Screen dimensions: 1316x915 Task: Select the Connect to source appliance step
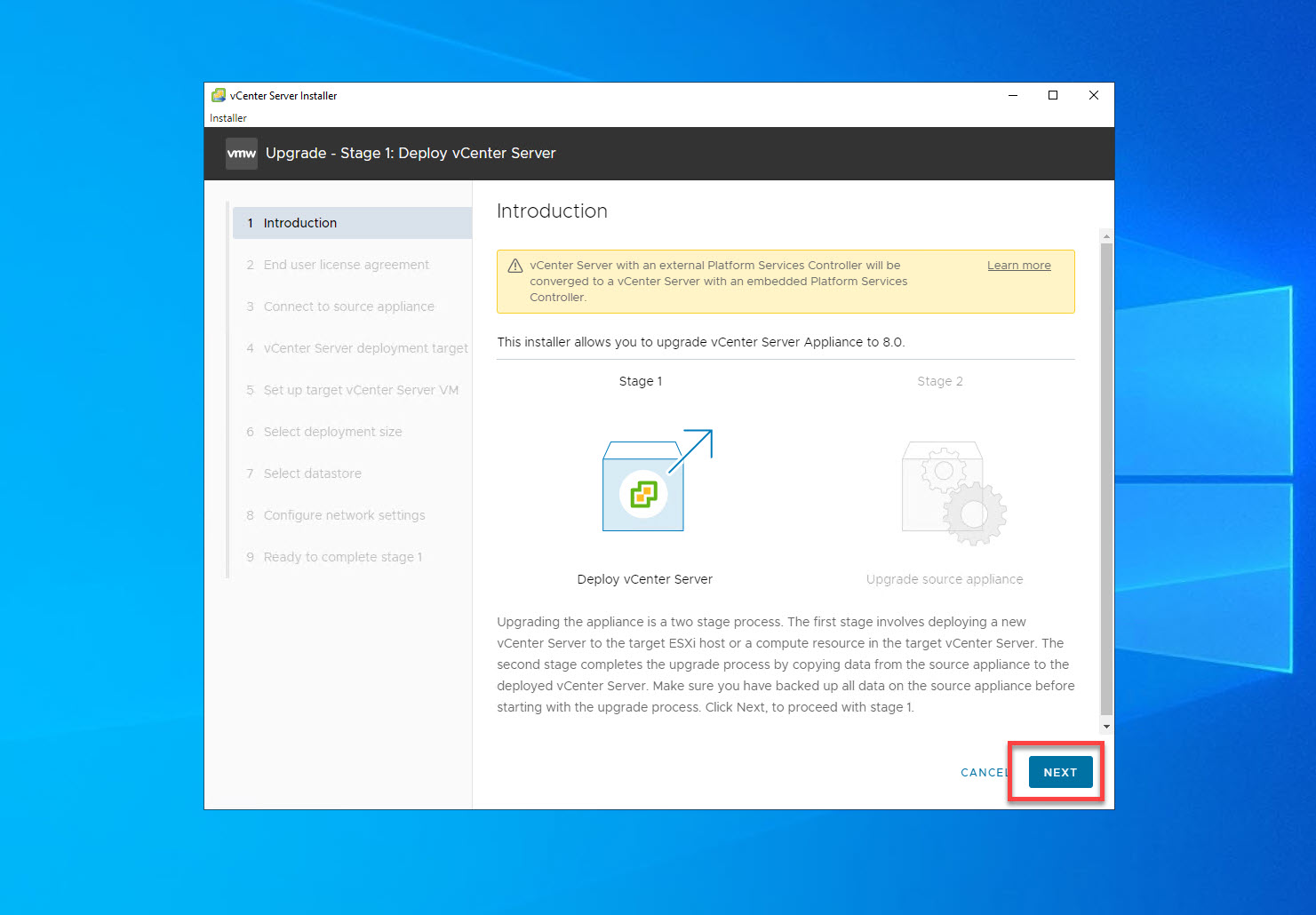coord(348,306)
